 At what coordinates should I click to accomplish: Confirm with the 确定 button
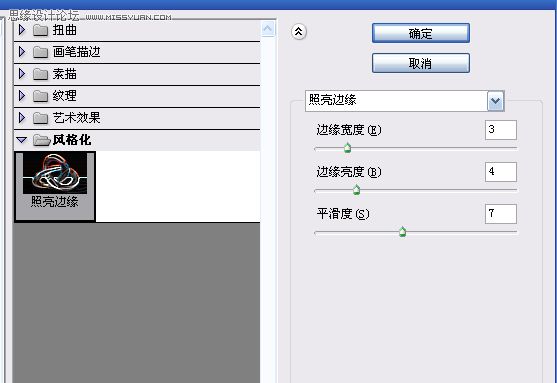click(421, 33)
